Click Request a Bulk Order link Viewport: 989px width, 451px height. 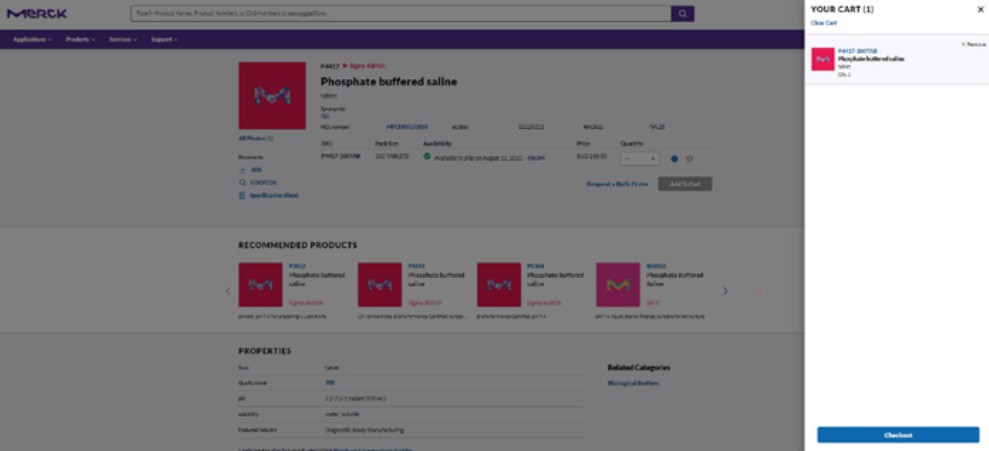tap(617, 184)
